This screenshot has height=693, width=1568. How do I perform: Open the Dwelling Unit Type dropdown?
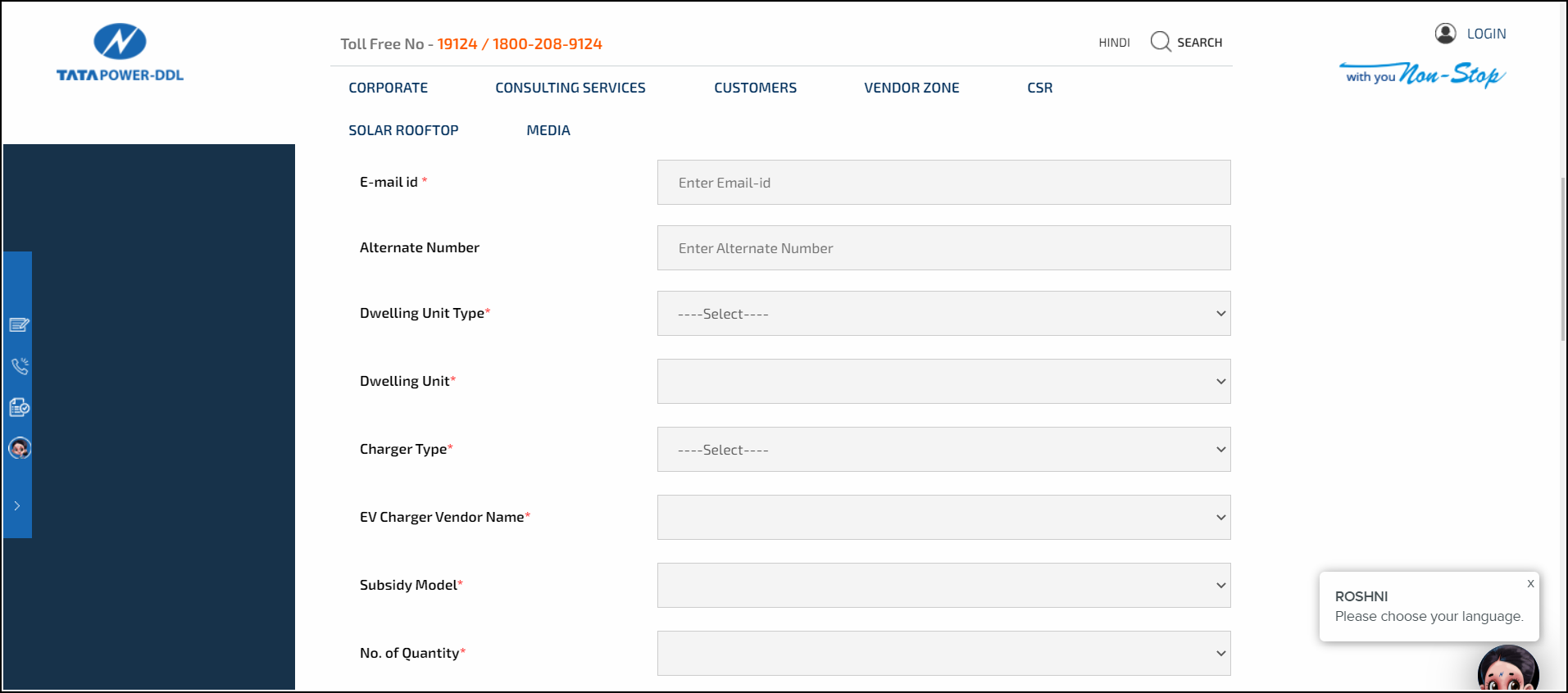point(944,314)
